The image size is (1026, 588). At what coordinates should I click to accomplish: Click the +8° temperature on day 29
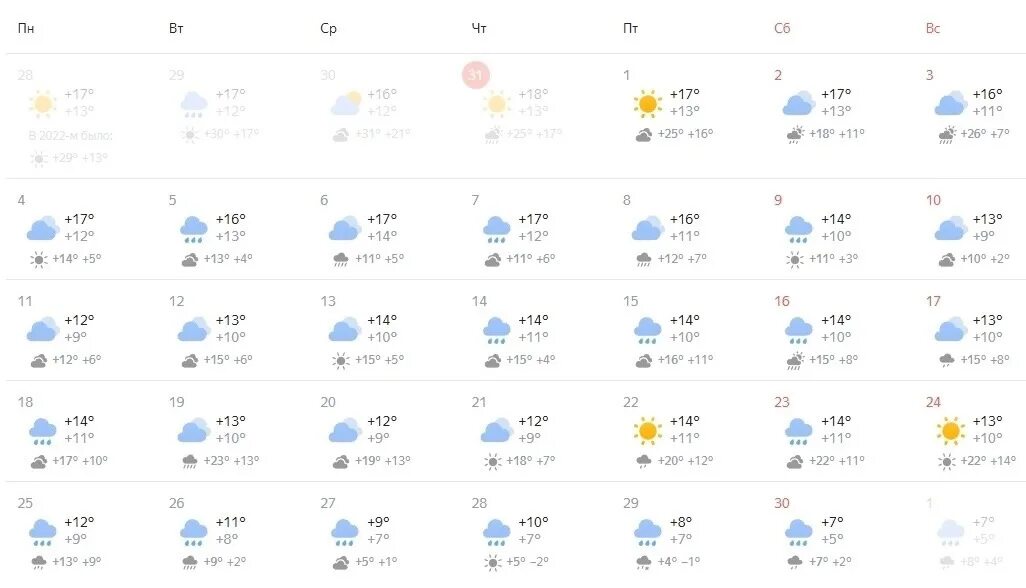tap(681, 522)
